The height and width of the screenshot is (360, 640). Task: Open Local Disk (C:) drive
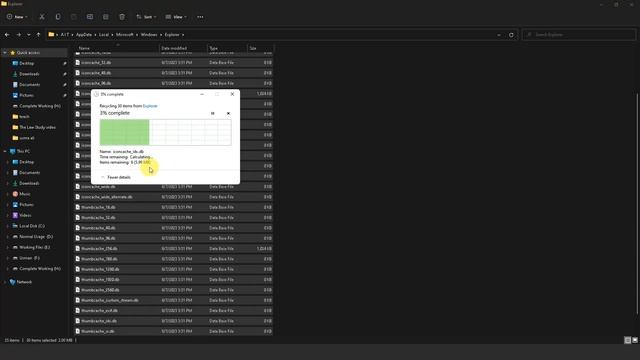point(32,226)
